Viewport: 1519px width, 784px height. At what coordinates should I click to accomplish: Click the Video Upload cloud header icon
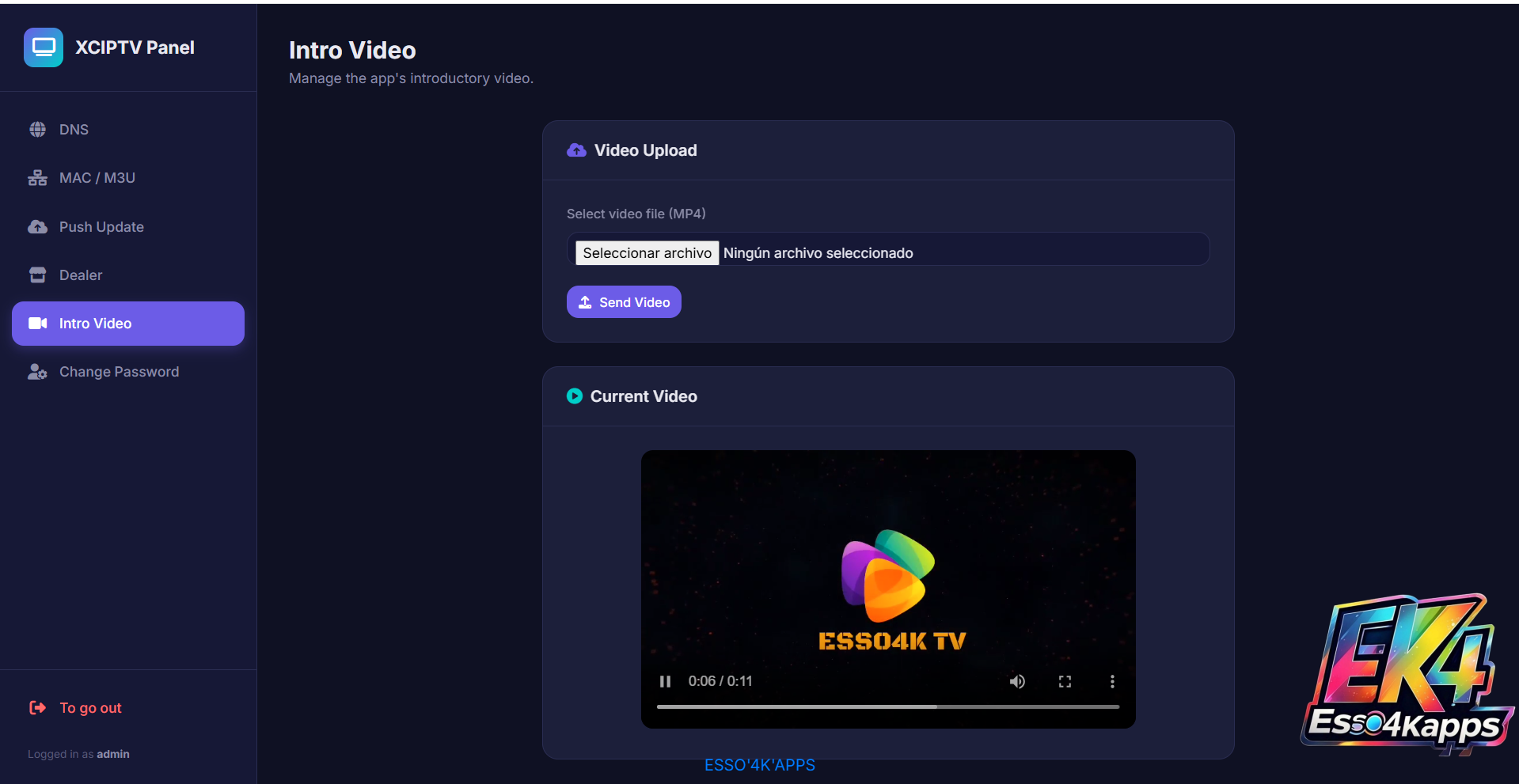[x=576, y=150]
